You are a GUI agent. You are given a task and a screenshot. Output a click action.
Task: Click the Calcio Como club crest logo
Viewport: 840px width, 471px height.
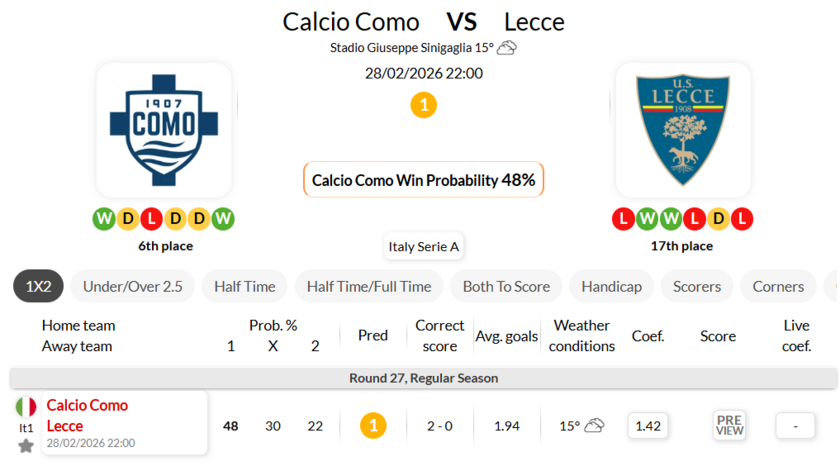click(x=164, y=130)
